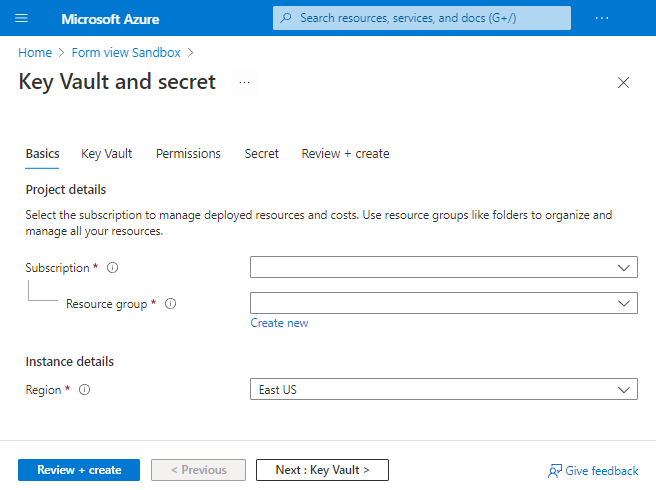Open the Azure portal hamburger menu
Screen dimensions: 656x490
(x=22, y=18)
